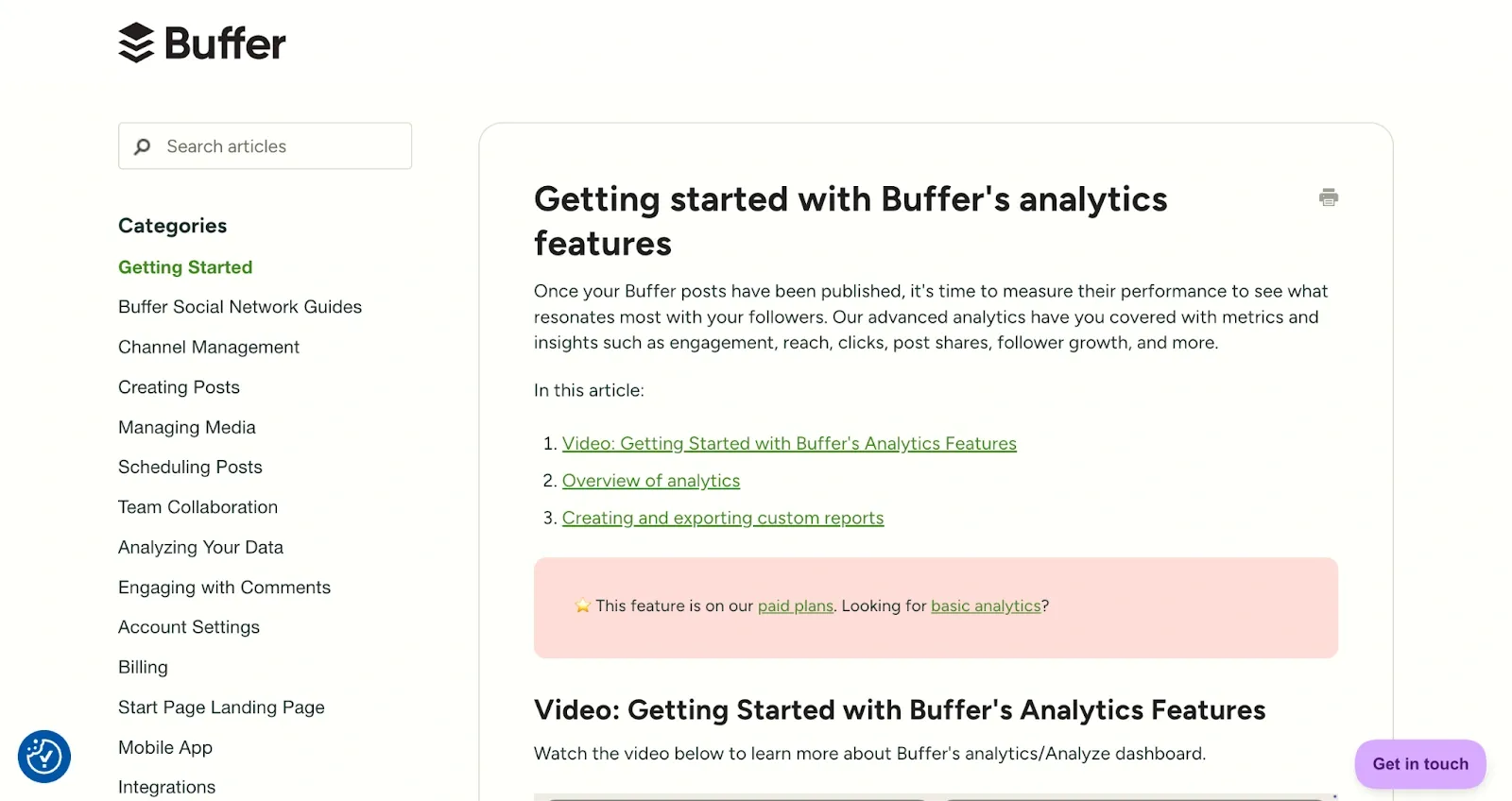Image resolution: width=1512 pixels, height=801 pixels.
Task: Click the search magnifier icon
Action: pos(143,146)
